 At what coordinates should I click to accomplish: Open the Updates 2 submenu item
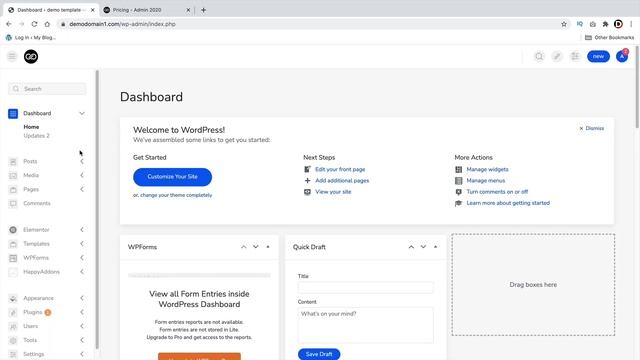coord(36,136)
